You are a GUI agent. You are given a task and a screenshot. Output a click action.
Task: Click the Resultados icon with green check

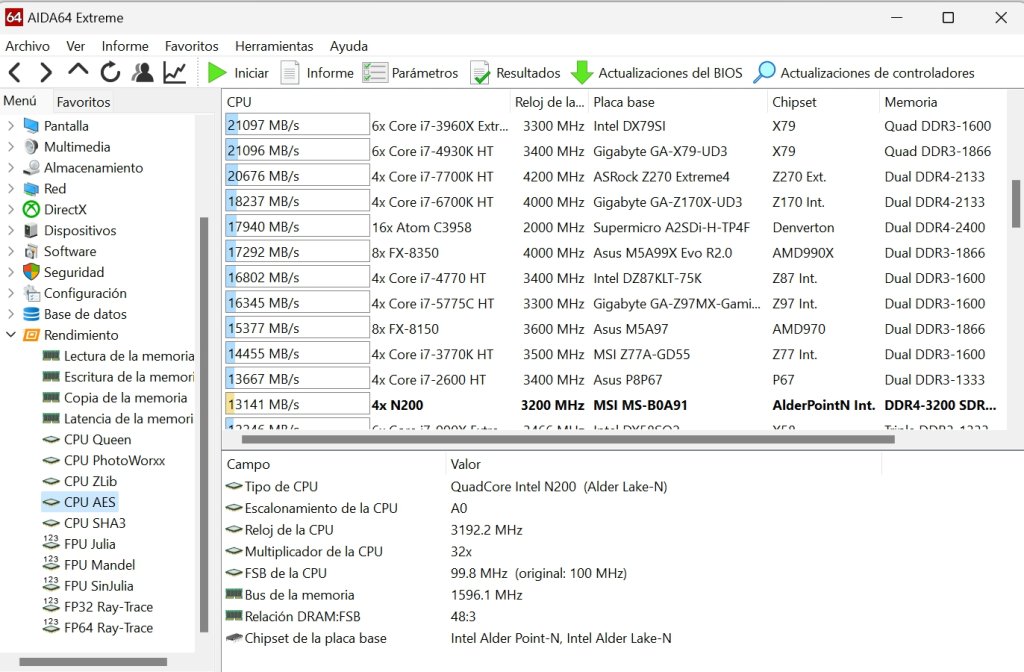480,72
